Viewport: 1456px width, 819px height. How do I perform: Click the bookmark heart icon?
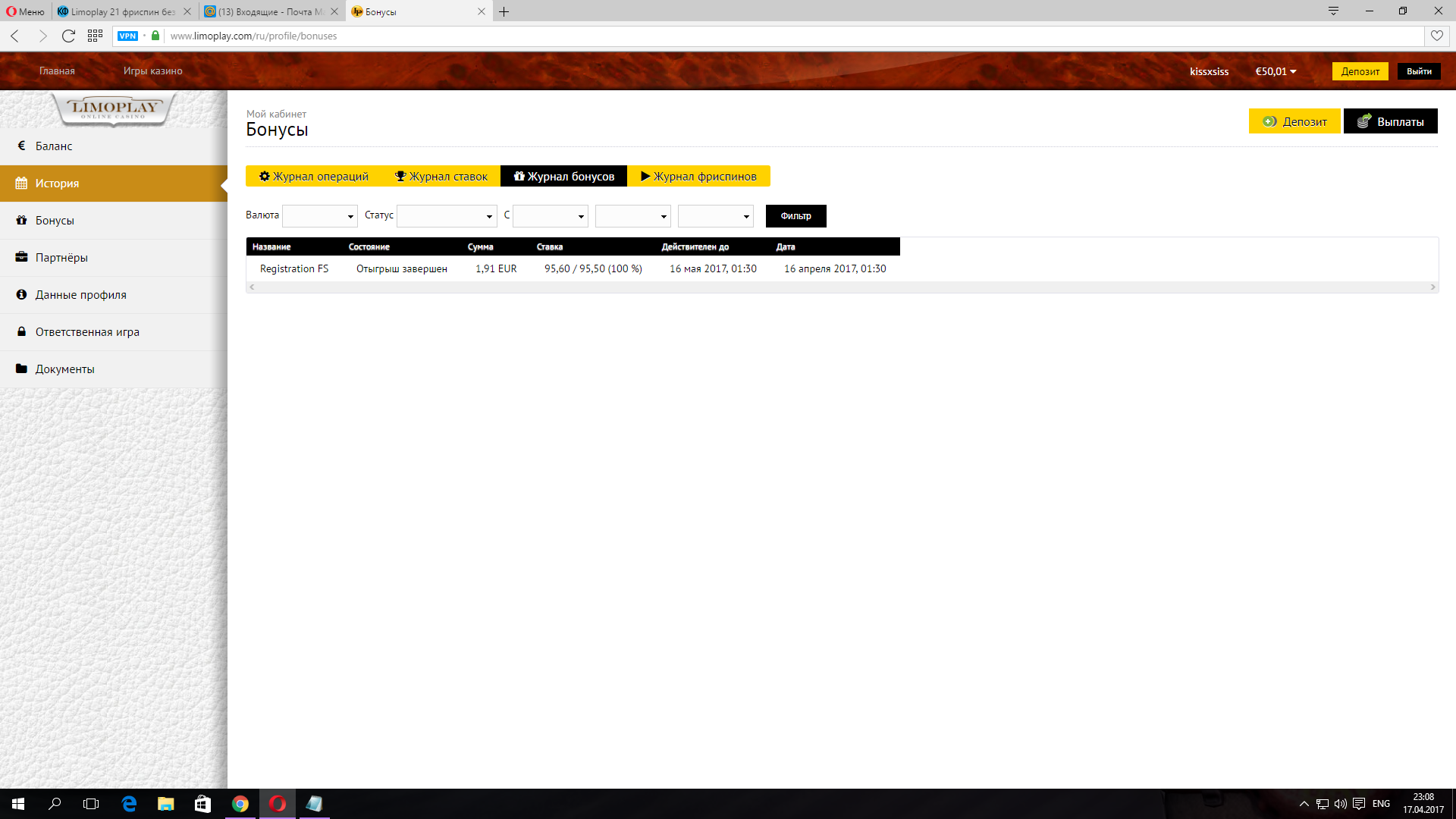1436,36
